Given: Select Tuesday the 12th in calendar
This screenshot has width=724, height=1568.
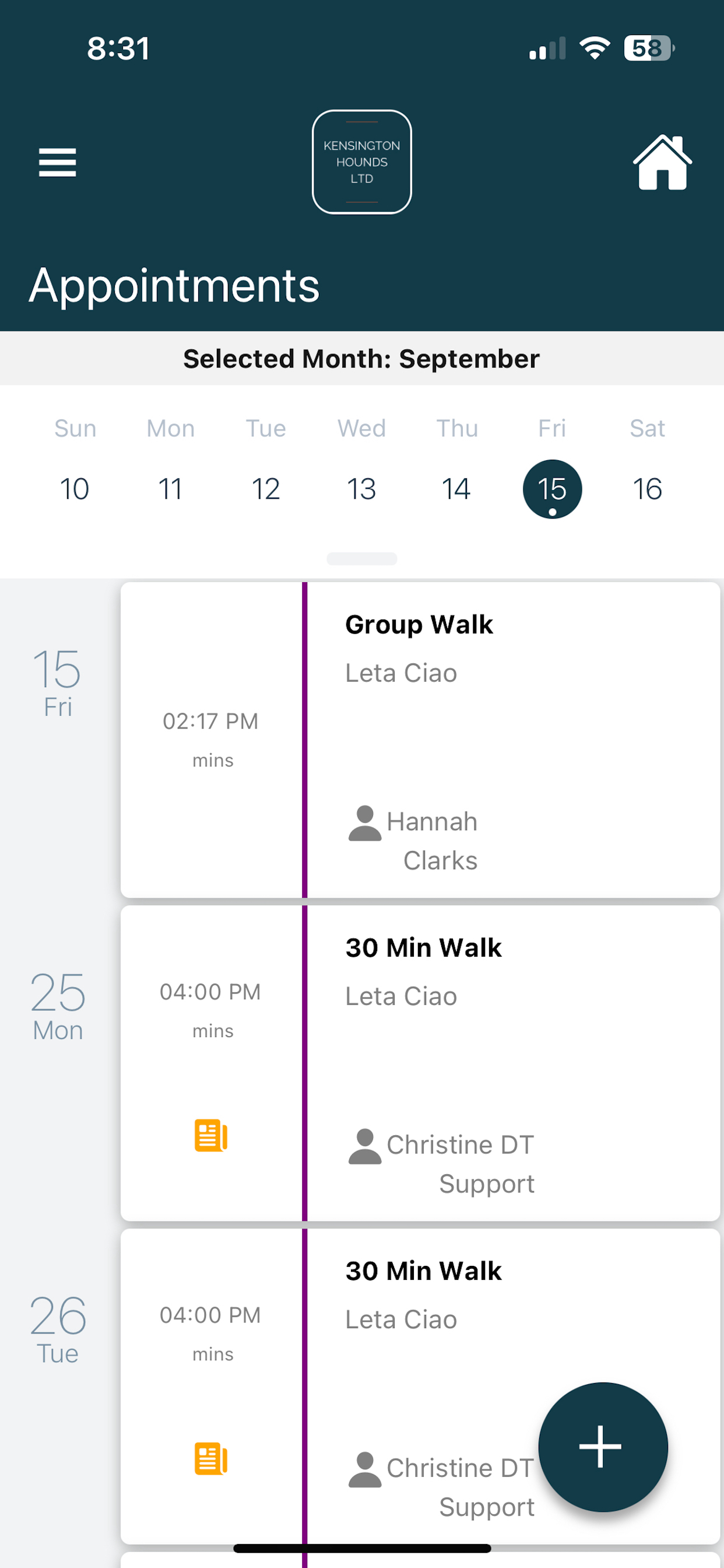Looking at the screenshot, I should point(266,489).
